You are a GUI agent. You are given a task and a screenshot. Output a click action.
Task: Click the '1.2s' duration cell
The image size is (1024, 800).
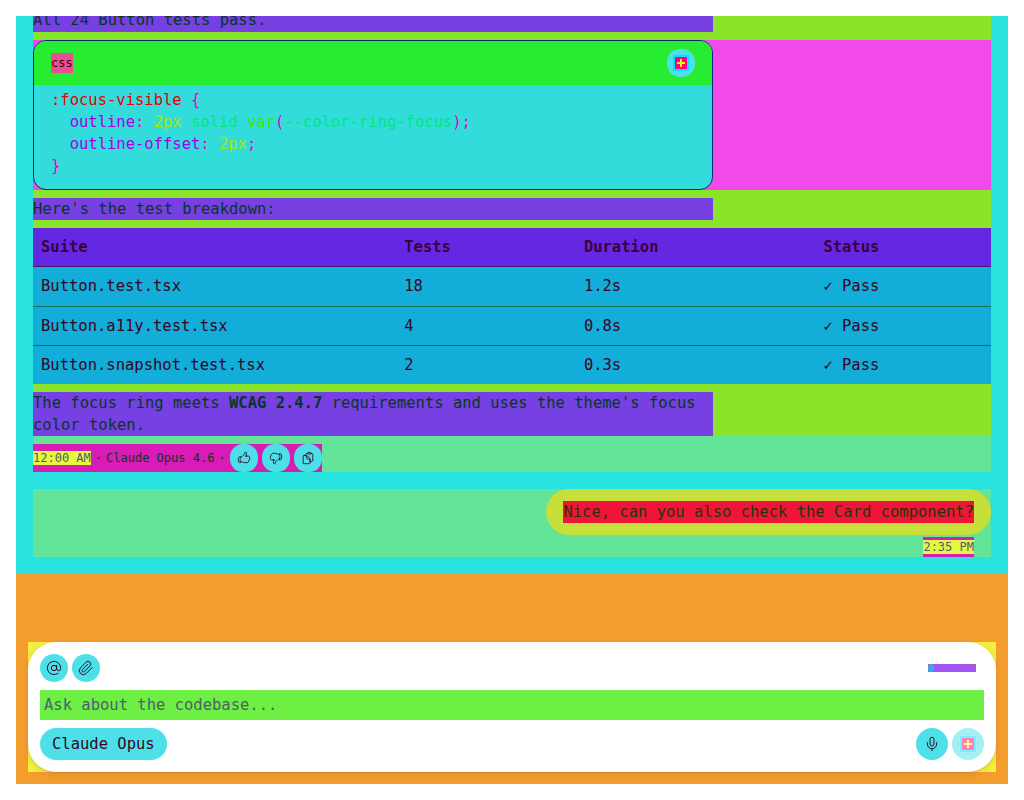click(x=602, y=286)
